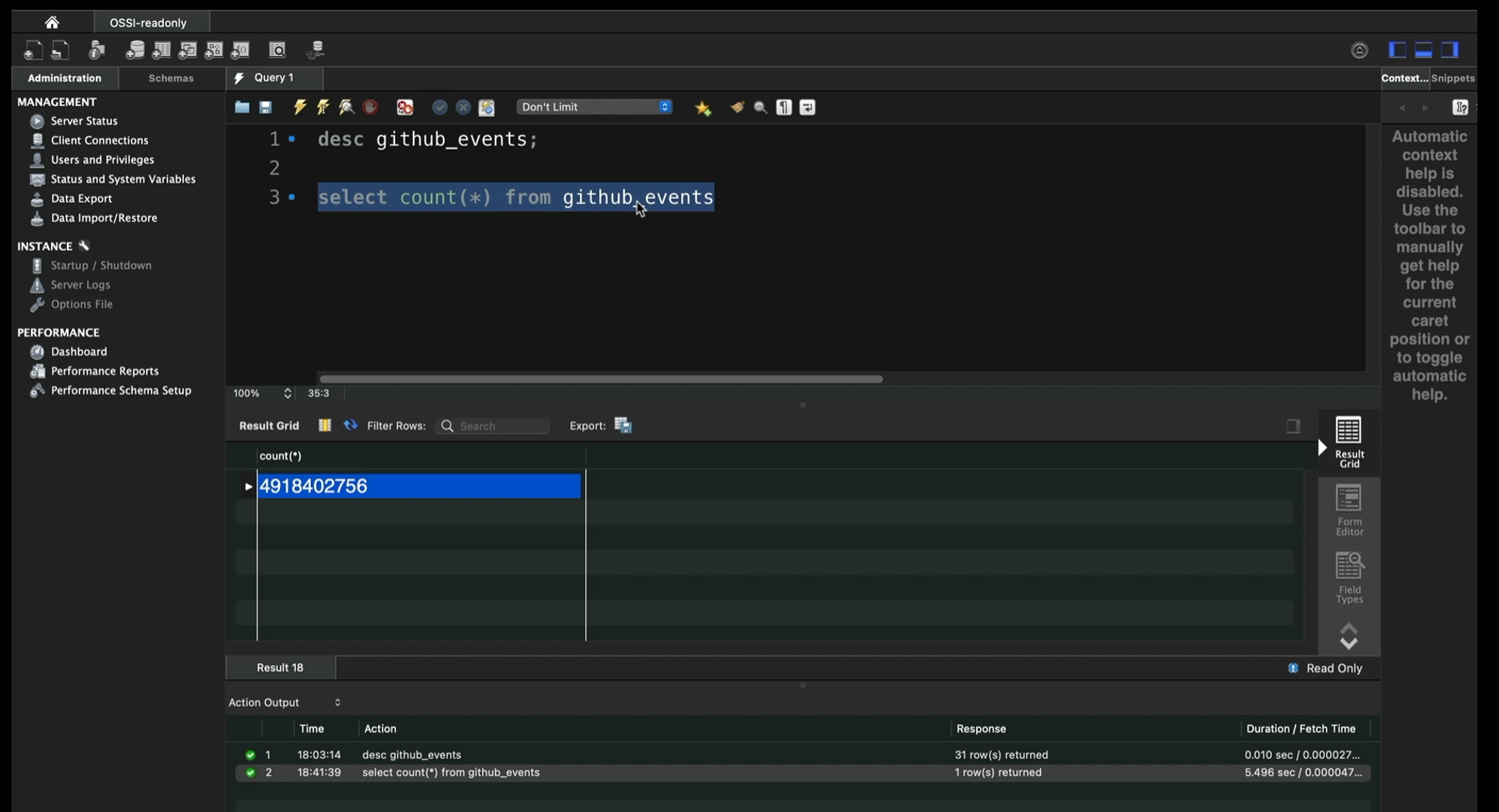Create a new schema
Viewport: 1499px width, 812px height.
pos(135,50)
